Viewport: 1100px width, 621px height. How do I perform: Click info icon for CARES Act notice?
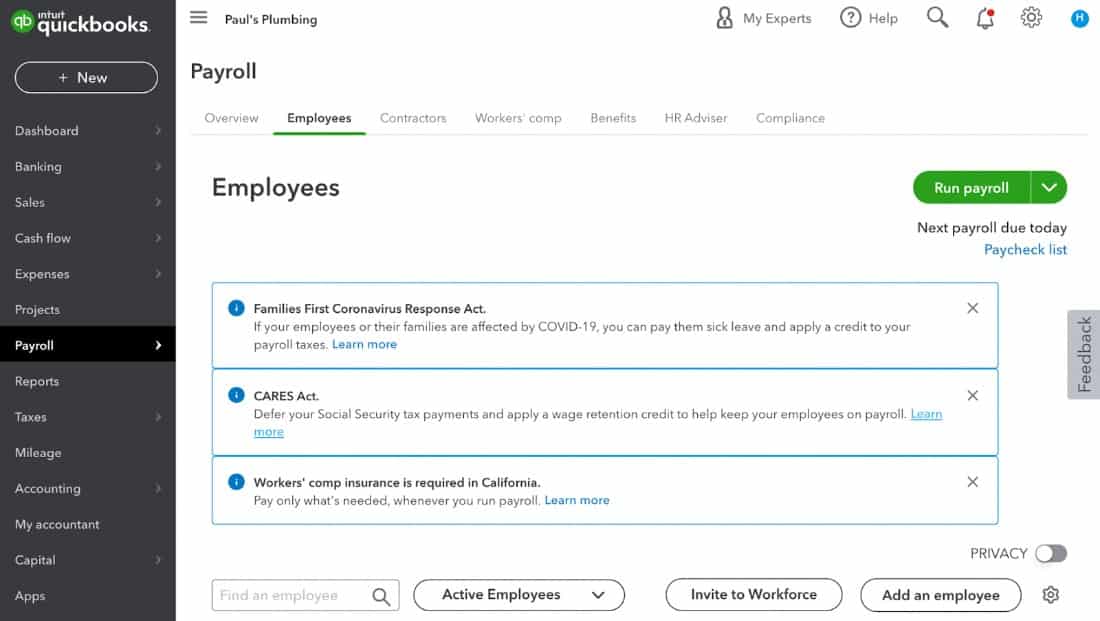pos(236,395)
